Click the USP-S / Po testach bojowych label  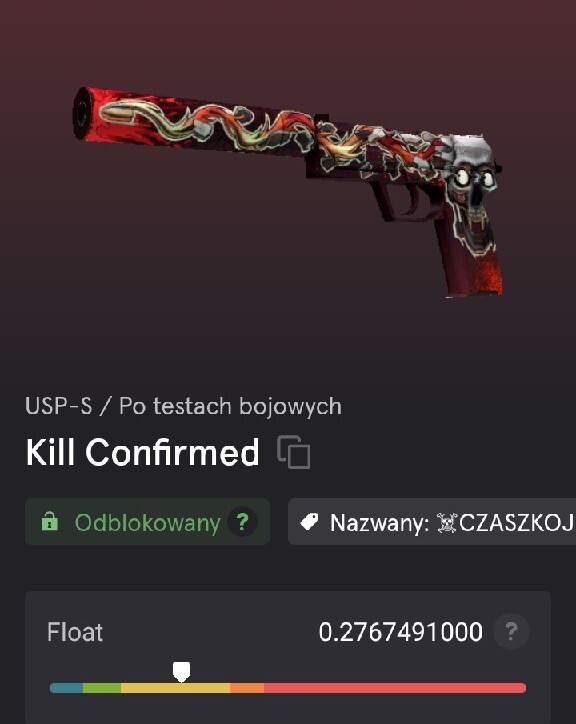click(x=183, y=407)
